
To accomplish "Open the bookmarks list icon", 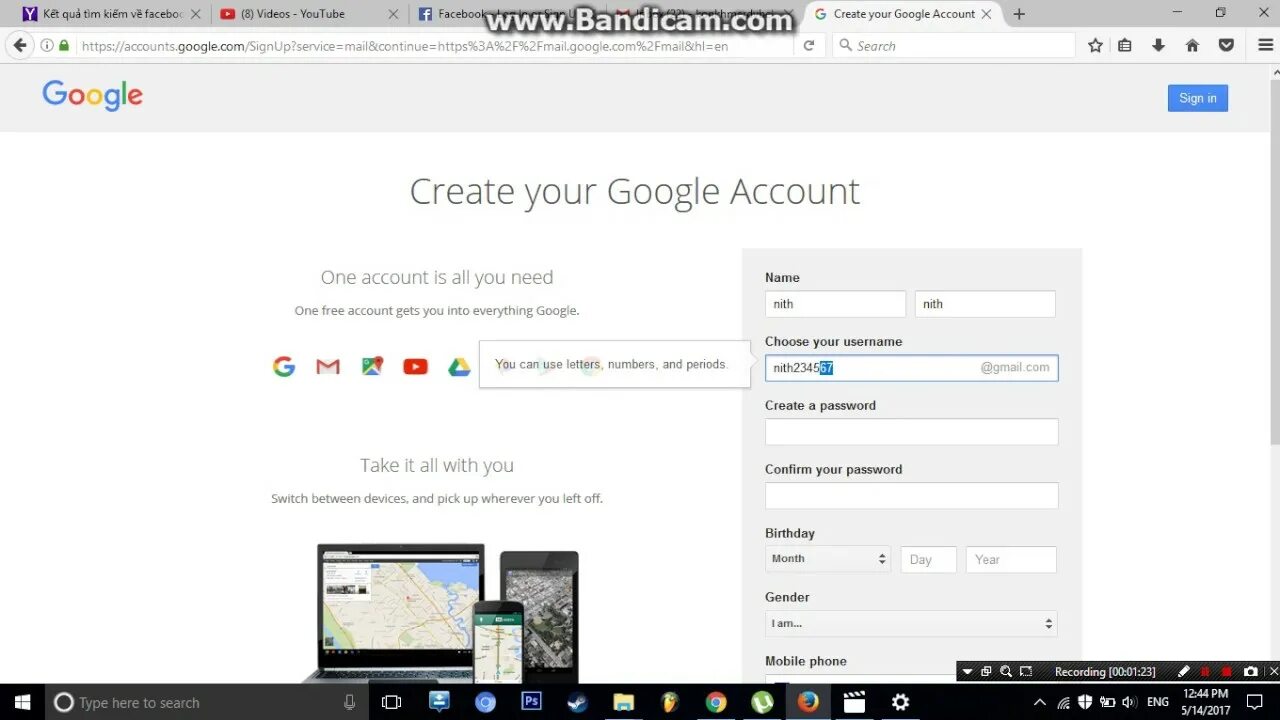I will pos(1125,45).
